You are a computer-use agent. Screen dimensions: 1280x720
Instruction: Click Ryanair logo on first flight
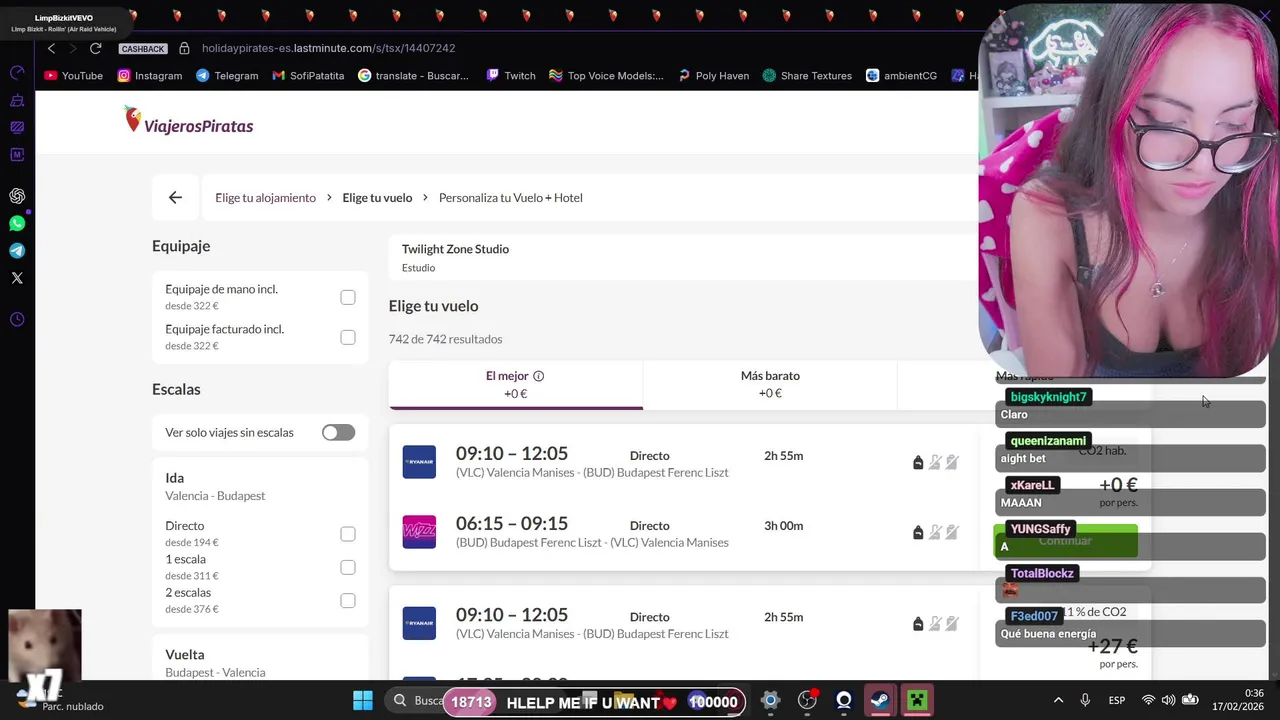coord(419,462)
